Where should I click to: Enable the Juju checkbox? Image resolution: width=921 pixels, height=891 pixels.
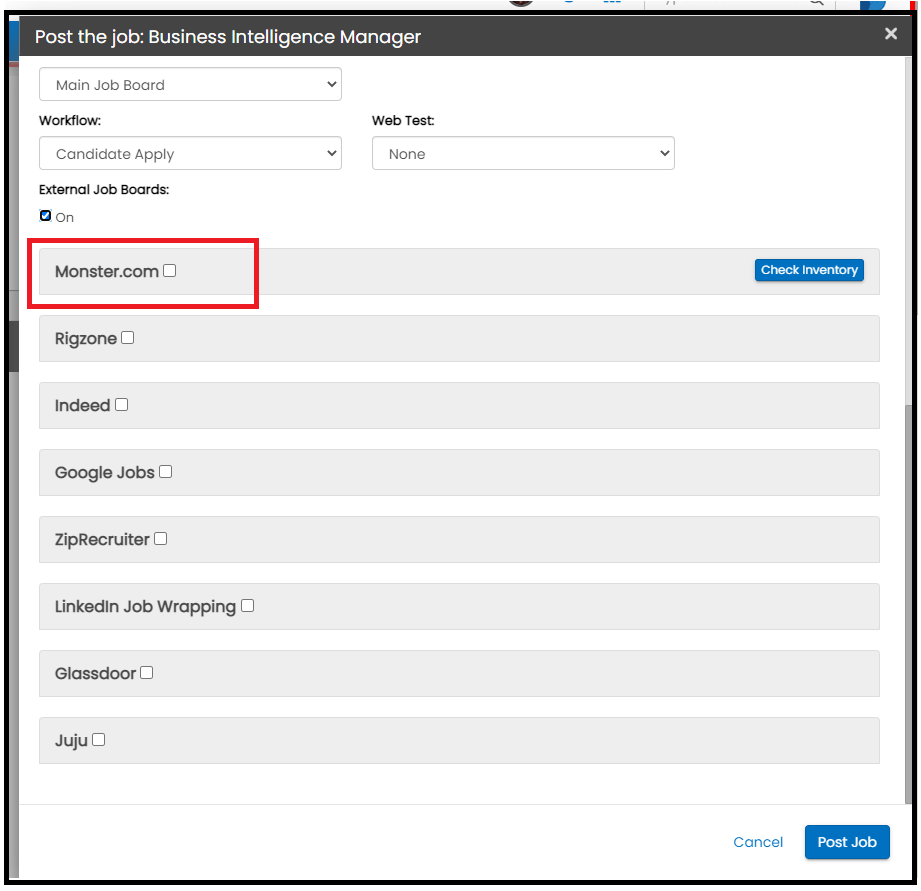[98, 740]
